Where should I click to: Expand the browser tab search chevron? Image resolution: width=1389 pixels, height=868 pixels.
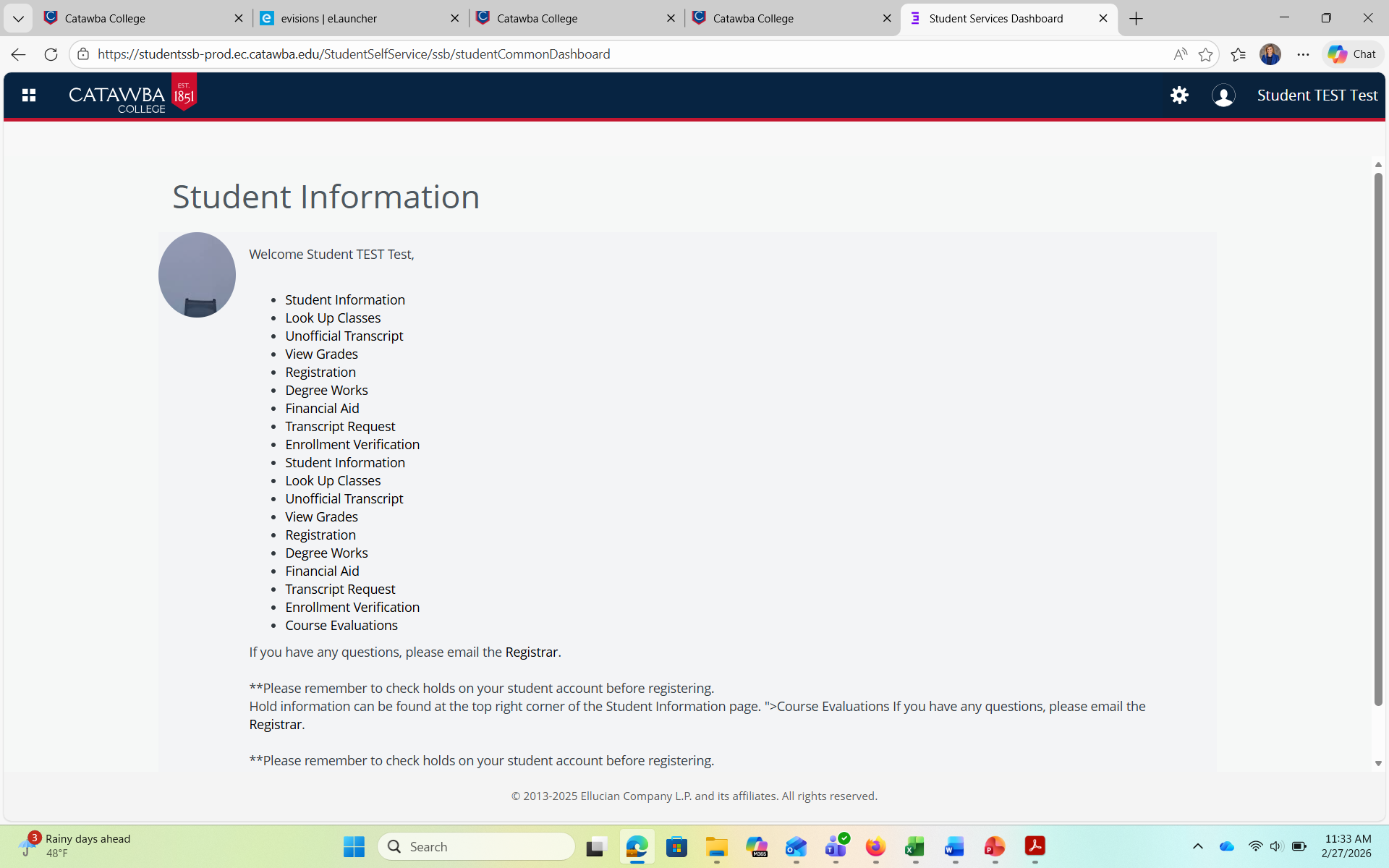[18, 19]
